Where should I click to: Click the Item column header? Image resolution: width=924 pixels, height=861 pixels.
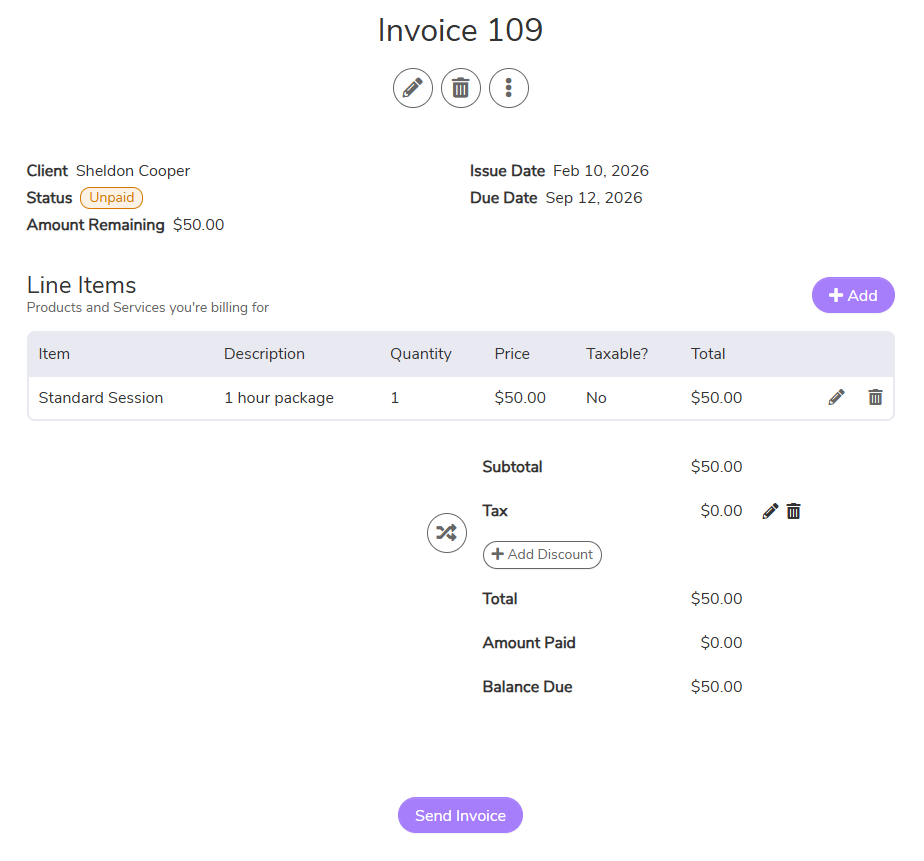tap(54, 354)
